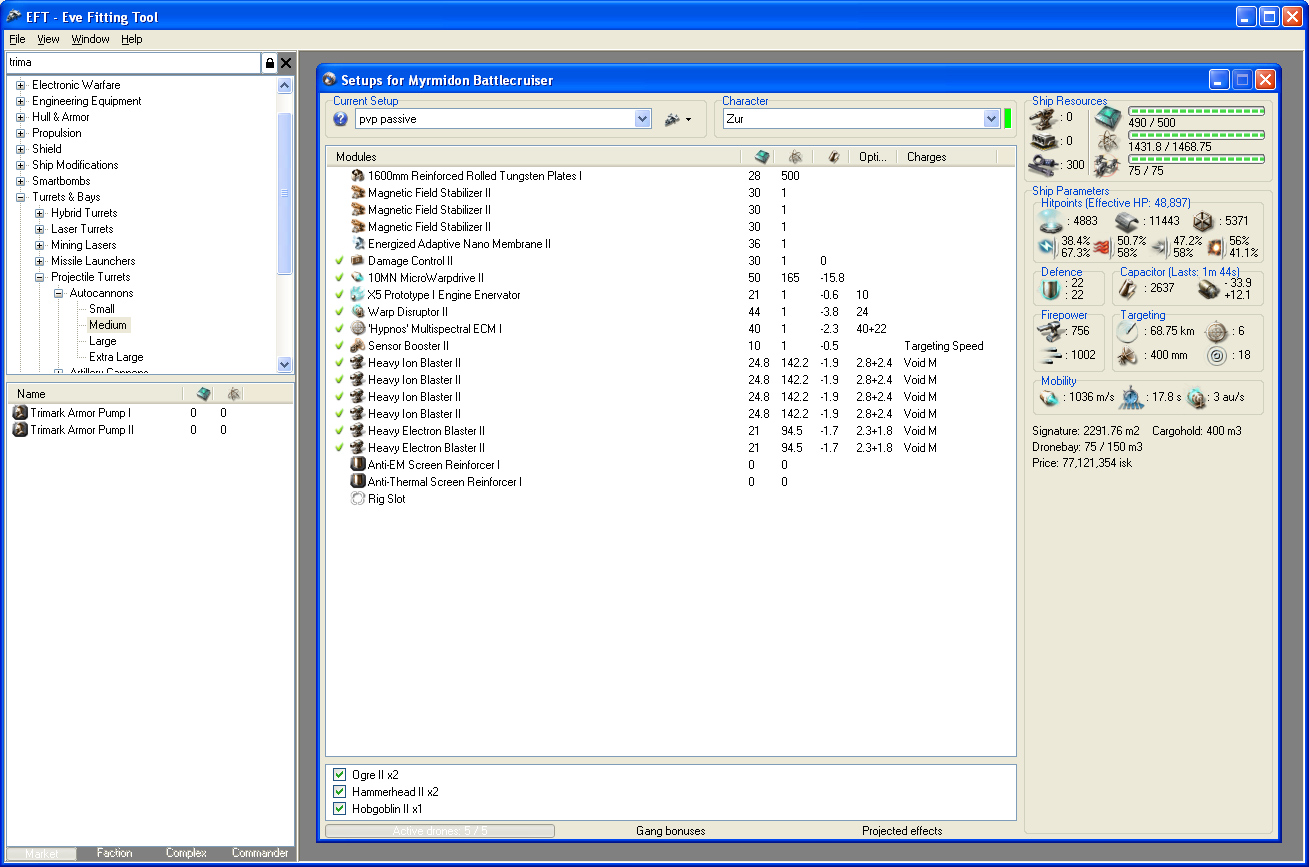Click the scan resolution icon beside 400 mm

coord(1127,355)
